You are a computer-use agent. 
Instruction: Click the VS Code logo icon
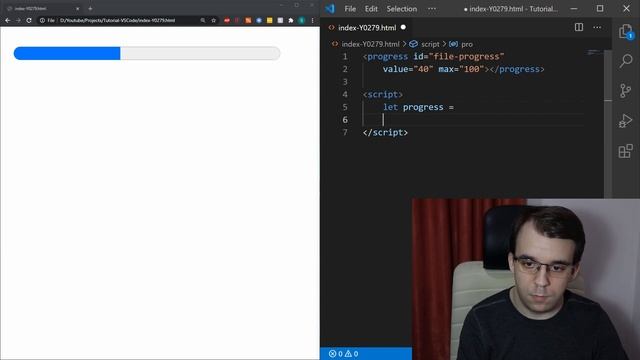pyautogui.click(x=330, y=9)
